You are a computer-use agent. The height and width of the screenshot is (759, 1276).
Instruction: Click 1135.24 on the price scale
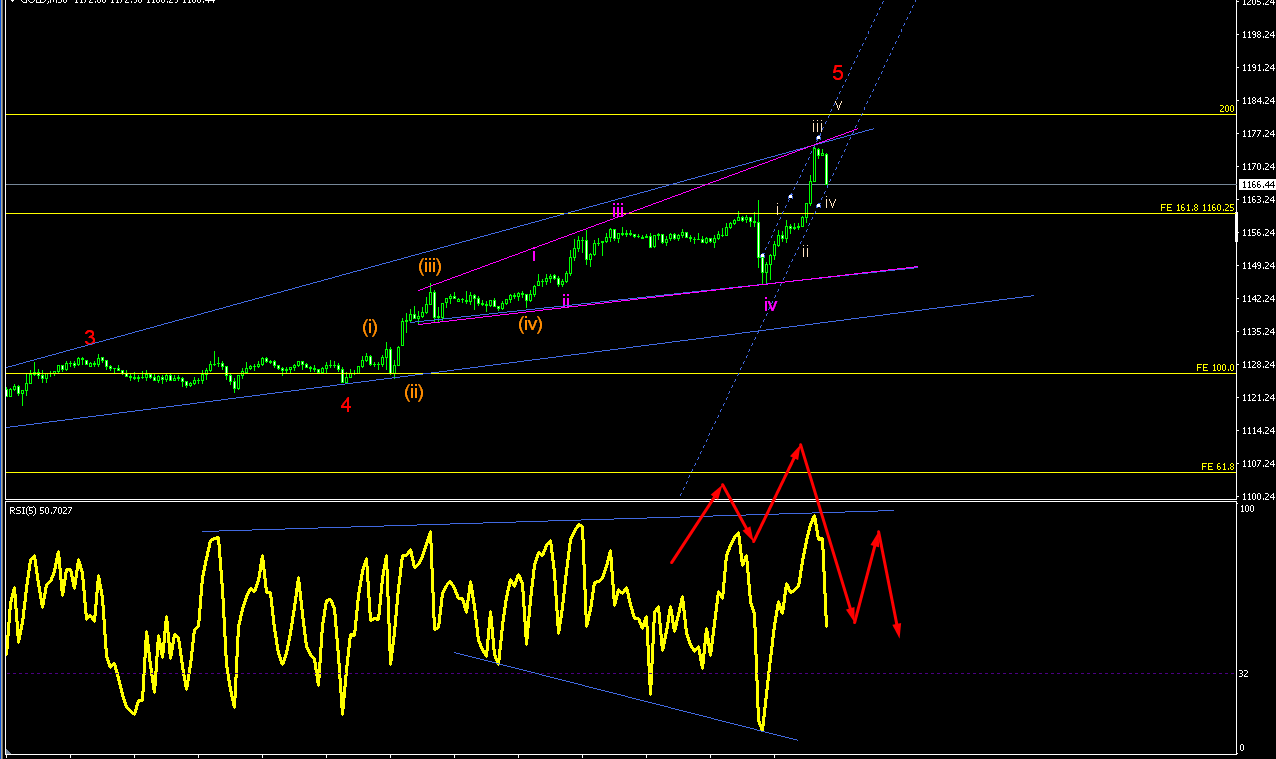coord(1257,332)
